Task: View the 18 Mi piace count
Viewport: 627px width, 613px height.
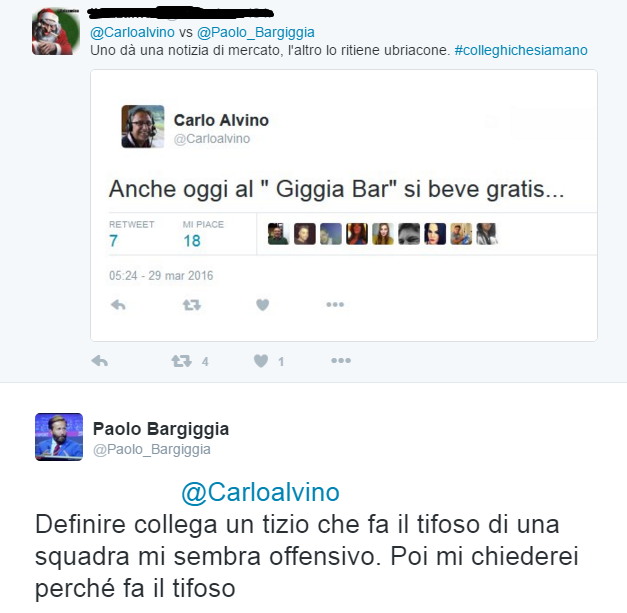Action: 192,241
